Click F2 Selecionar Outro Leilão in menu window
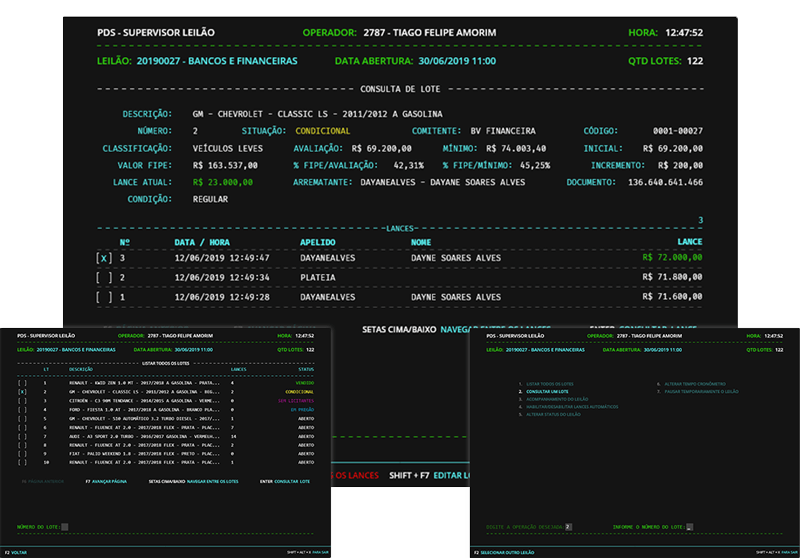This screenshot has width=800, height=558. (504, 552)
